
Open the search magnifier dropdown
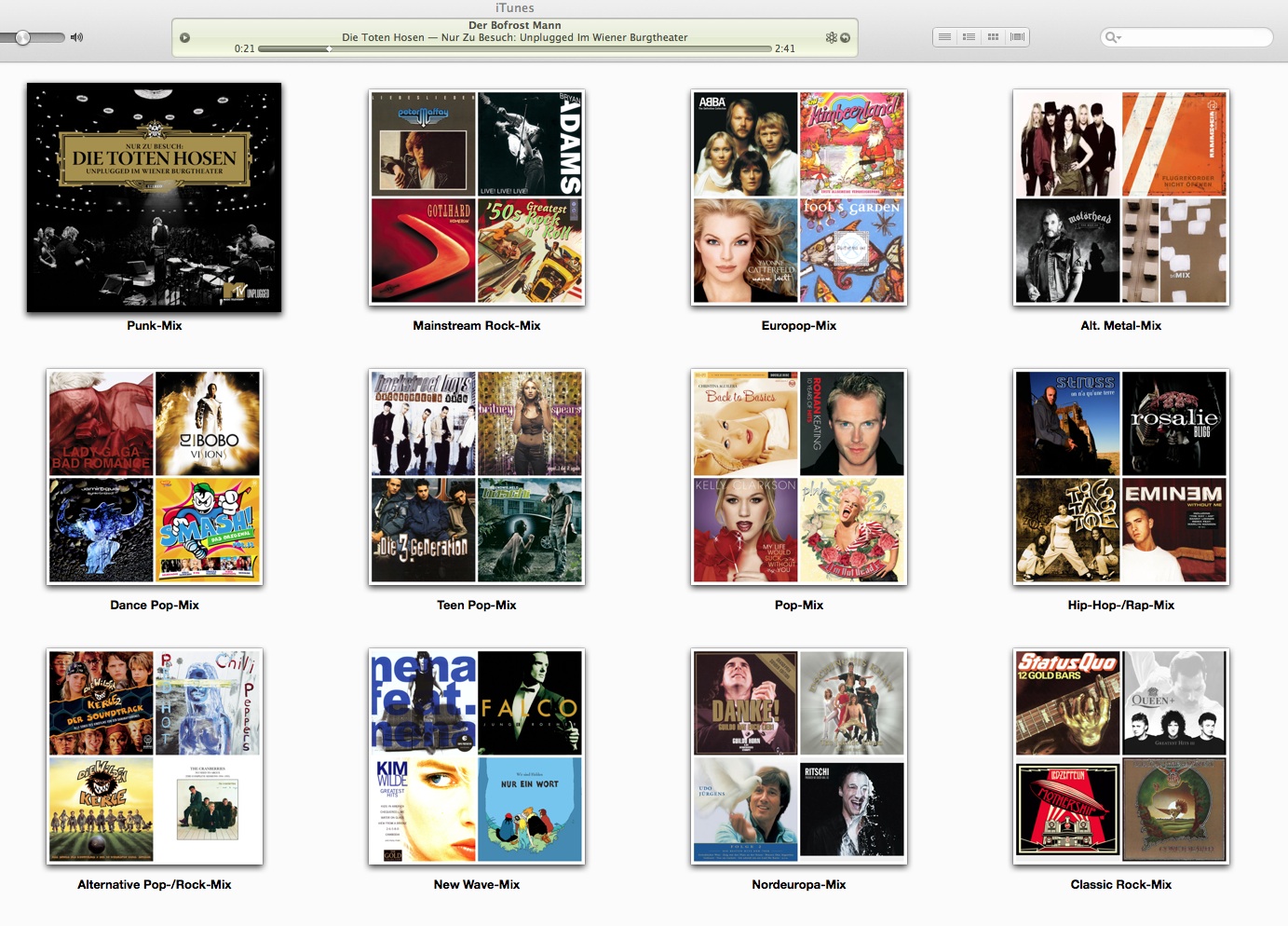click(1113, 37)
